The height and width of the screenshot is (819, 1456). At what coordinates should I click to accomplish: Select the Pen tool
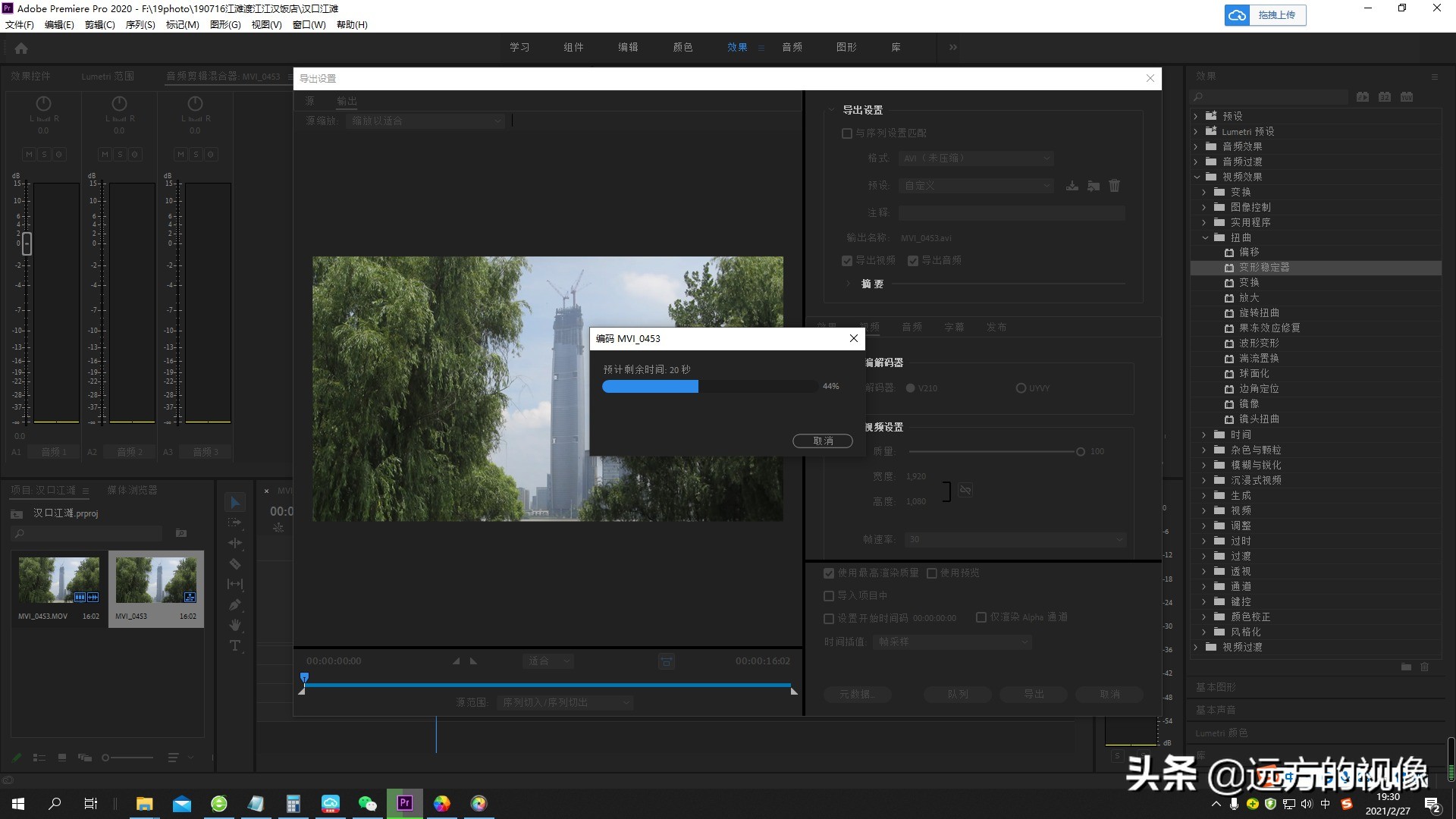235,604
